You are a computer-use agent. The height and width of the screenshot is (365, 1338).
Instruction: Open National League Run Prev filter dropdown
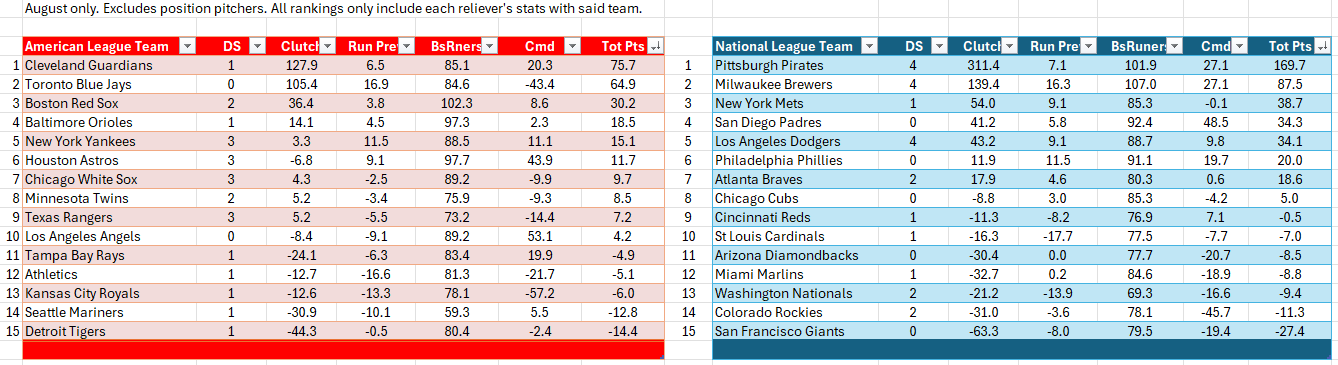tap(1090, 46)
